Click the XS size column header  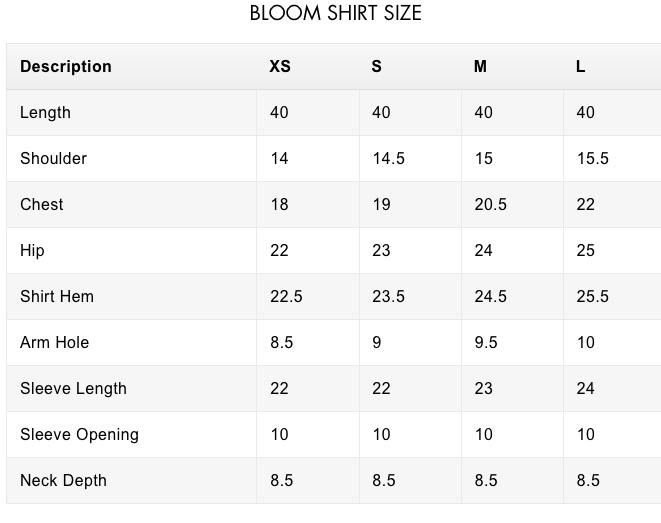(x=280, y=67)
